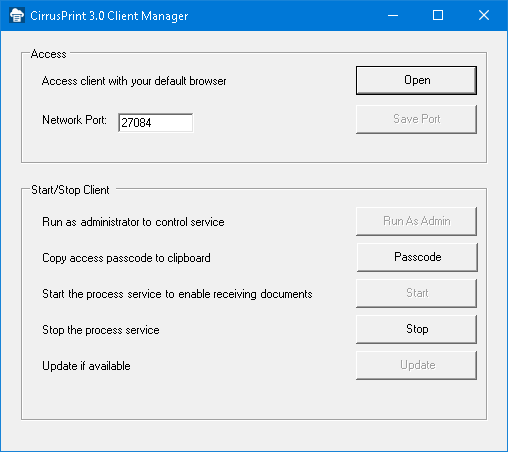Viewport: 508px width, 452px height.
Task: Copy passcode with the Passcode button
Action: [x=417, y=257]
